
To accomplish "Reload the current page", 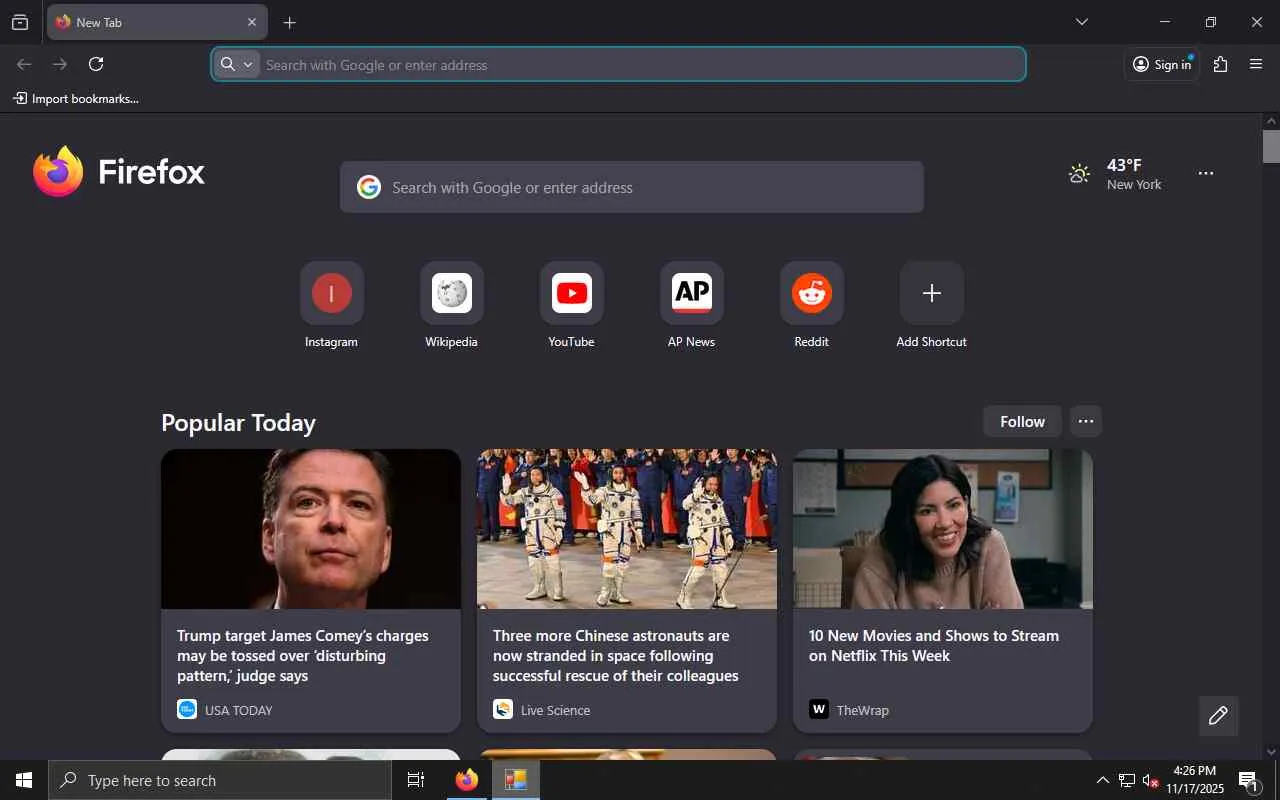I will [96, 64].
